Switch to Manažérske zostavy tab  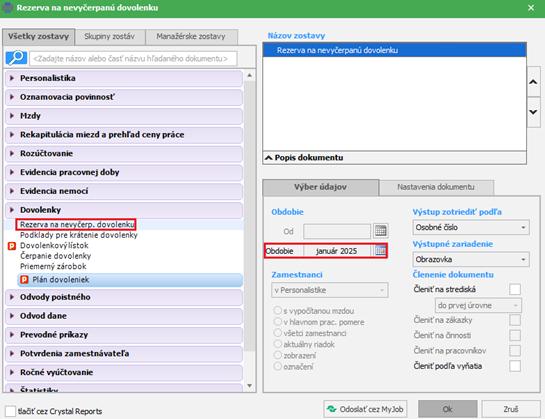(x=191, y=37)
